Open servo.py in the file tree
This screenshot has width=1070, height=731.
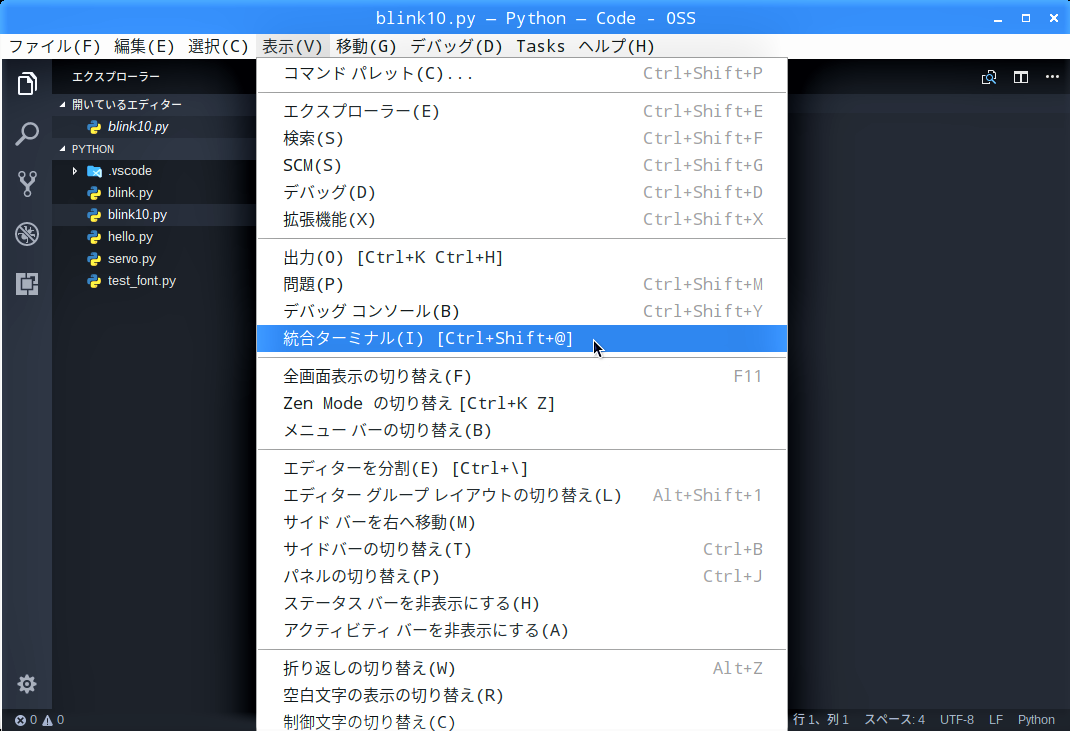154,259
